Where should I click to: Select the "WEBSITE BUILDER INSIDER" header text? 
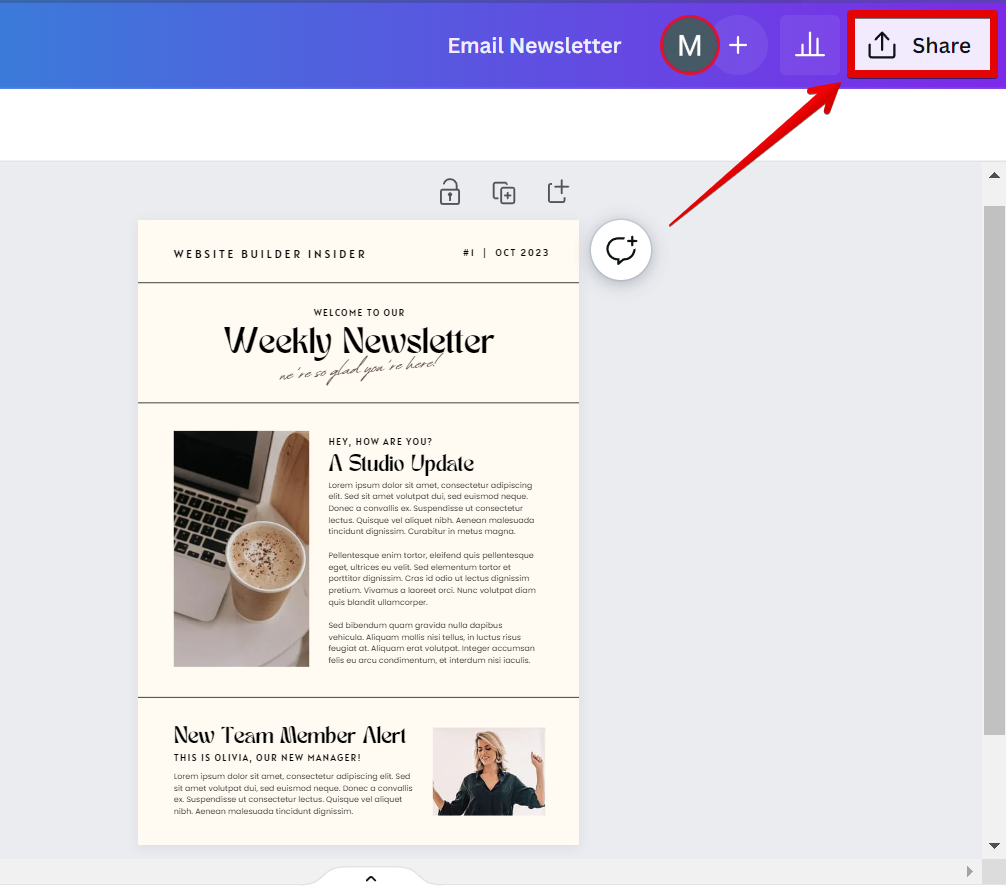point(269,254)
